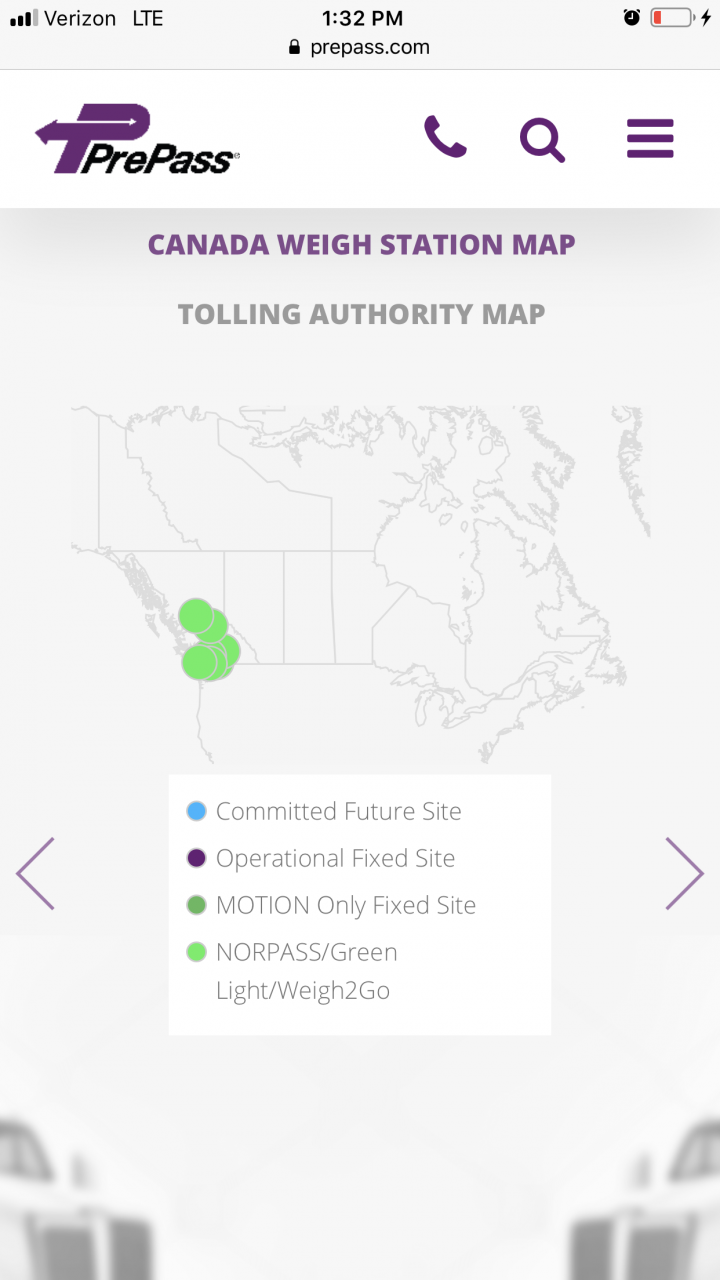Select Canada Weigh Station Map tab
Screen dimensions: 720x1280
tap(361, 244)
